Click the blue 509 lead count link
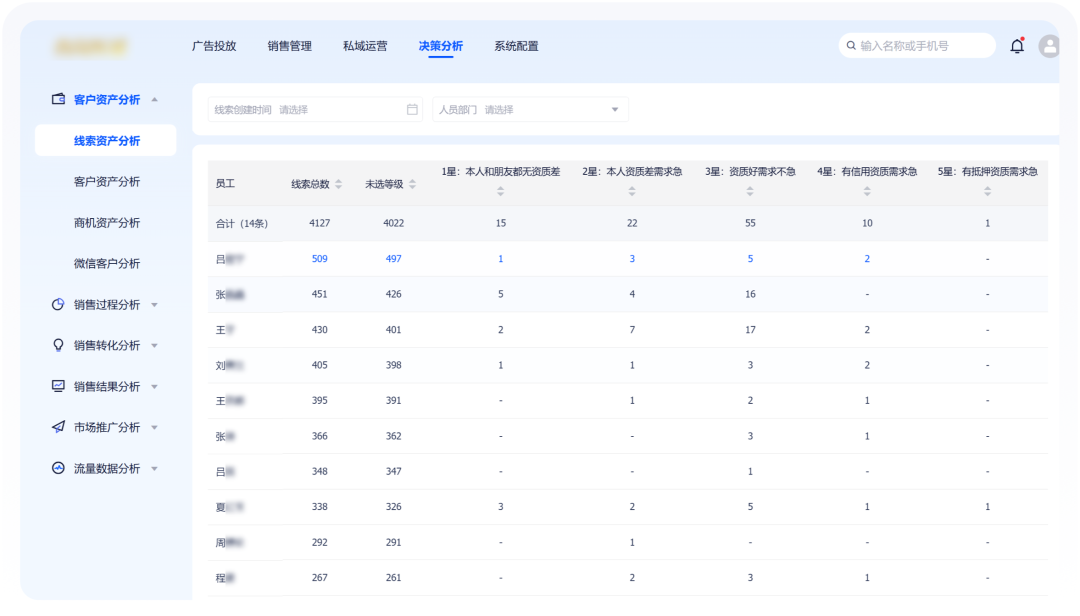1080x616 pixels. tap(318, 259)
